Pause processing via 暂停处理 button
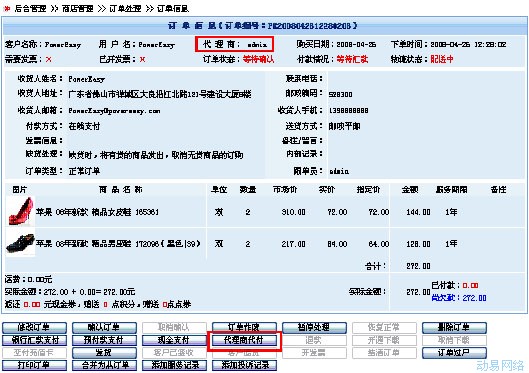This screenshot has width=529, height=373. click(314, 327)
